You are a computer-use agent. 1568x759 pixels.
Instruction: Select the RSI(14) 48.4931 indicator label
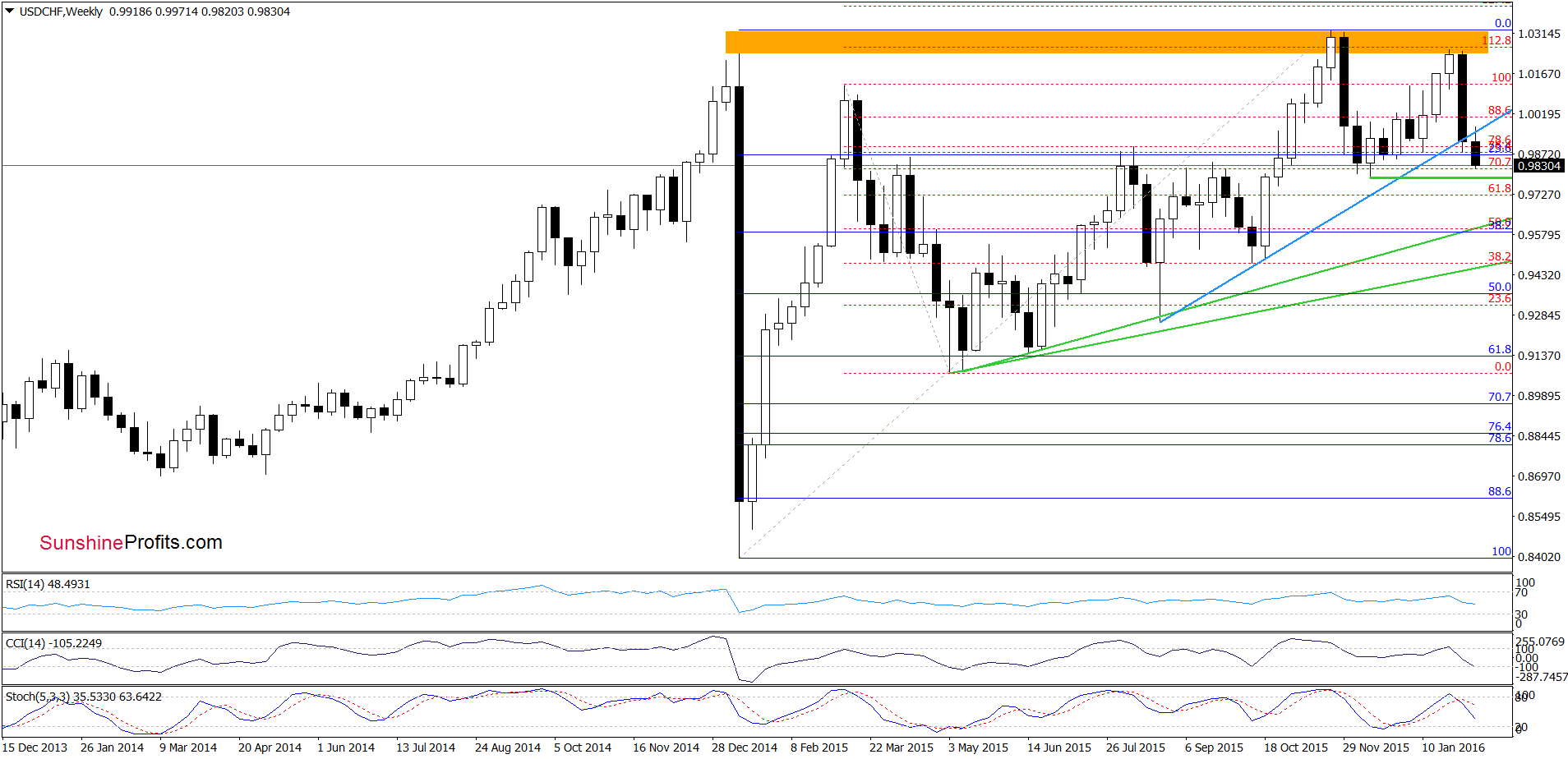click(48, 584)
